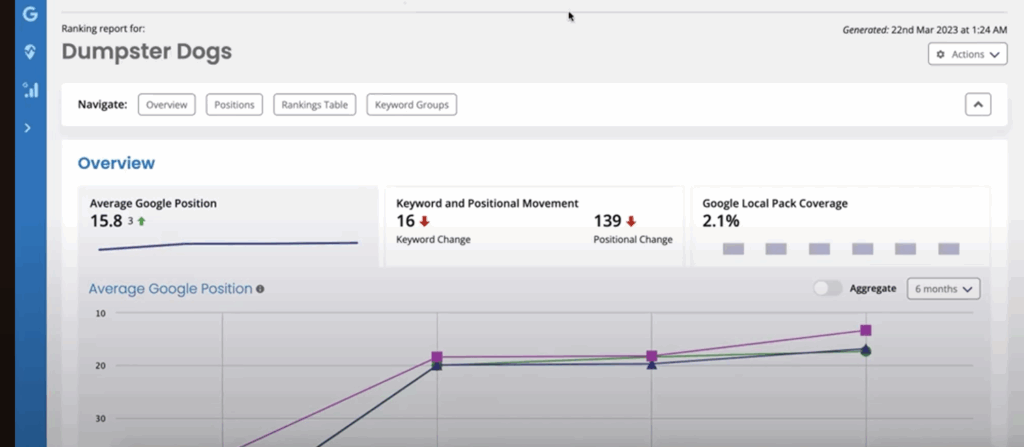
Task: Jump to the Positions section
Action: [234, 104]
